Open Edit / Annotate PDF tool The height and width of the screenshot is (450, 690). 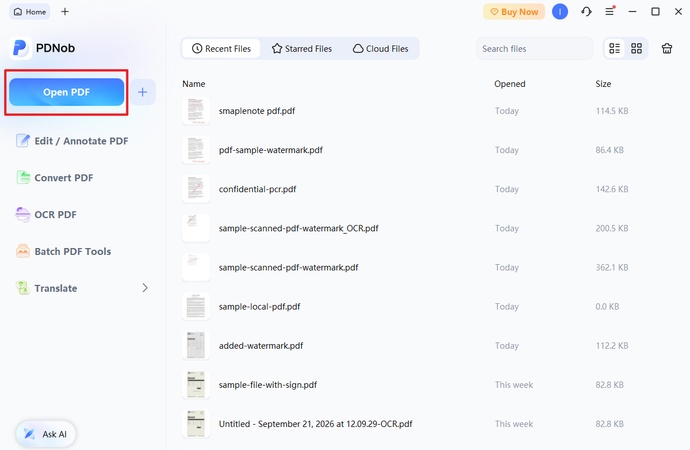(x=72, y=141)
